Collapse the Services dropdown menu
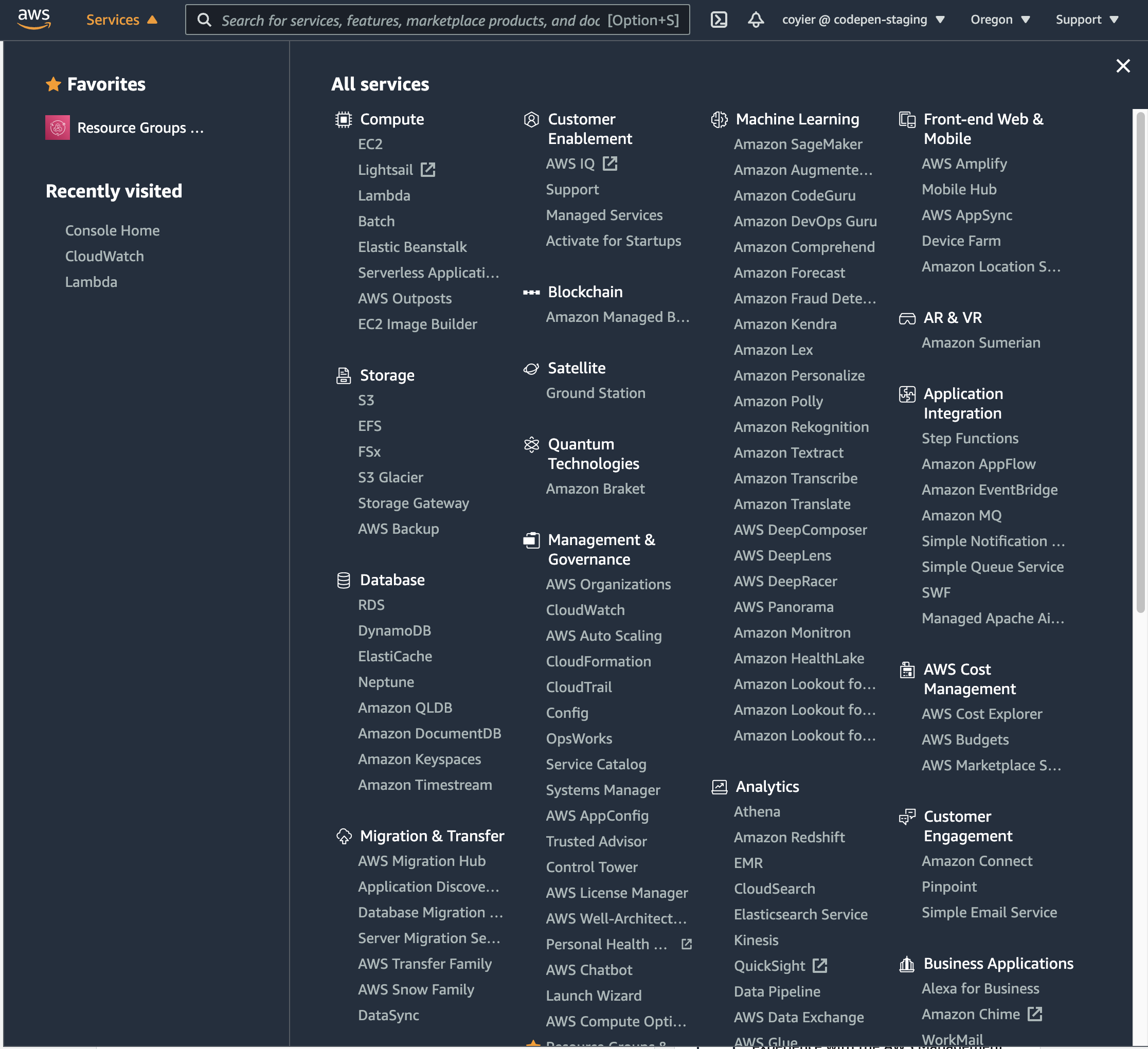 click(x=121, y=20)
